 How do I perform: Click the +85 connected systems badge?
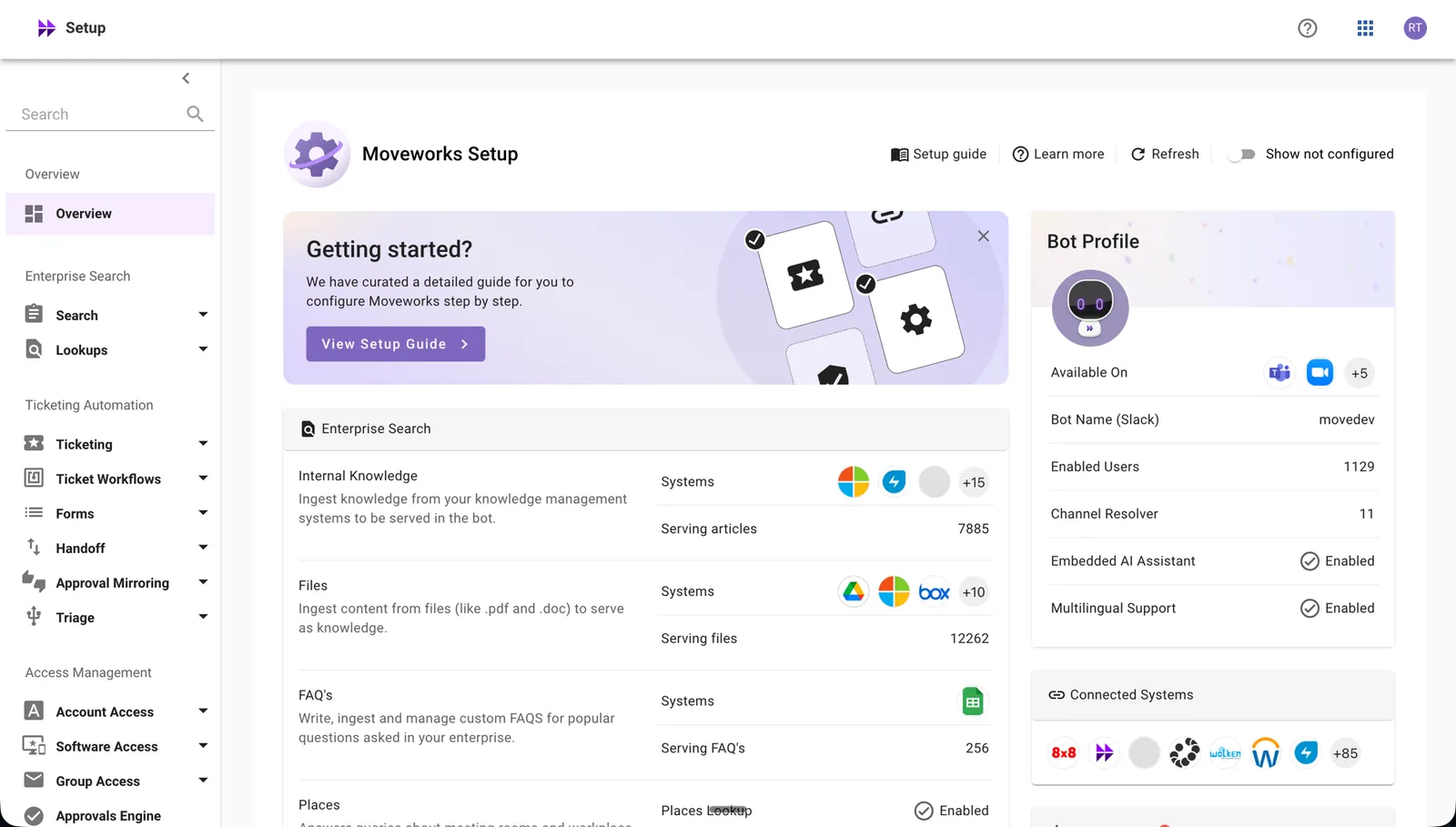click(x=1345, y=753)
